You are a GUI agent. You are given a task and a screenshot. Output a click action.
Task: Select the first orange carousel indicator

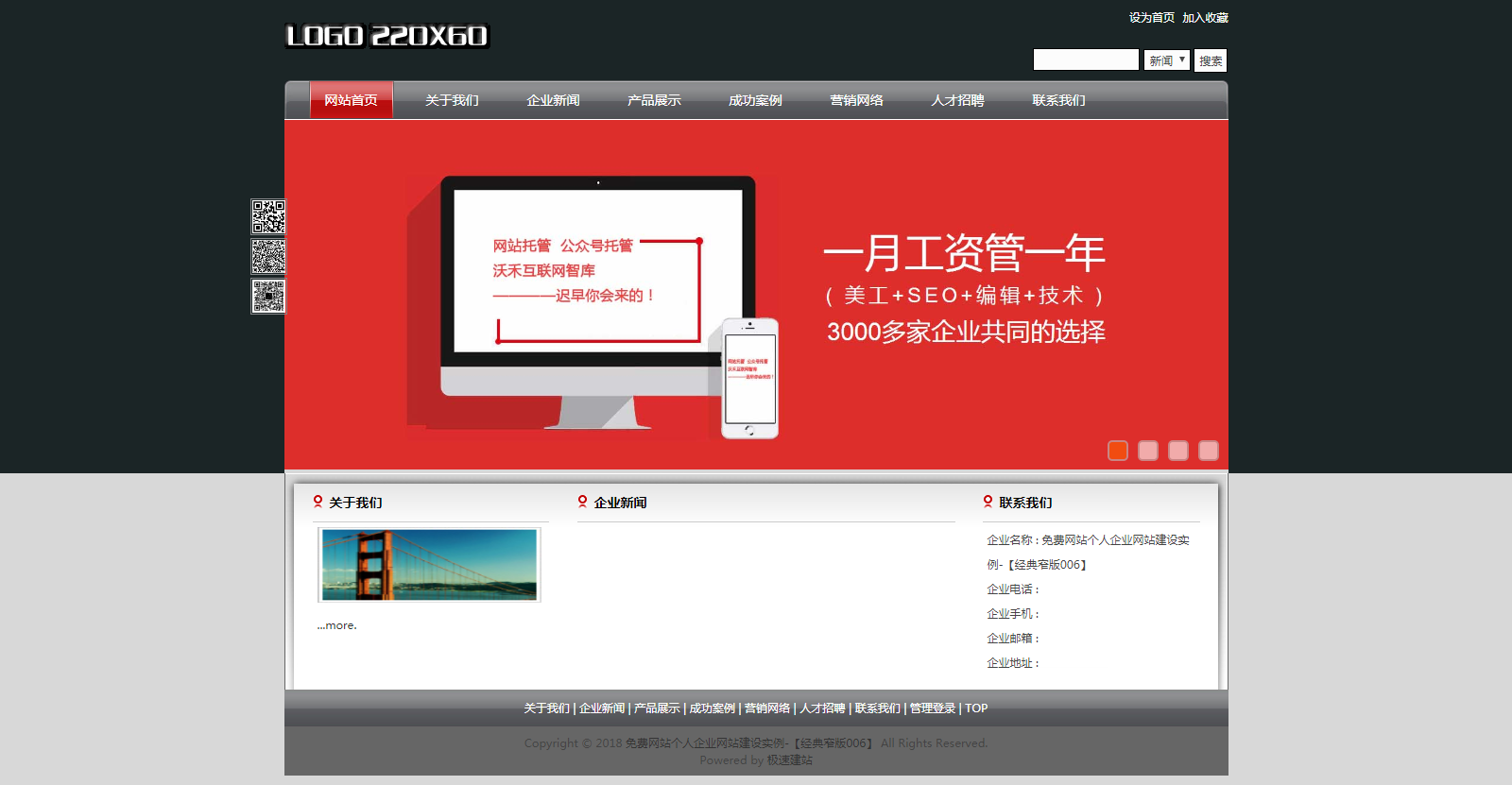tap(1118, 451)
